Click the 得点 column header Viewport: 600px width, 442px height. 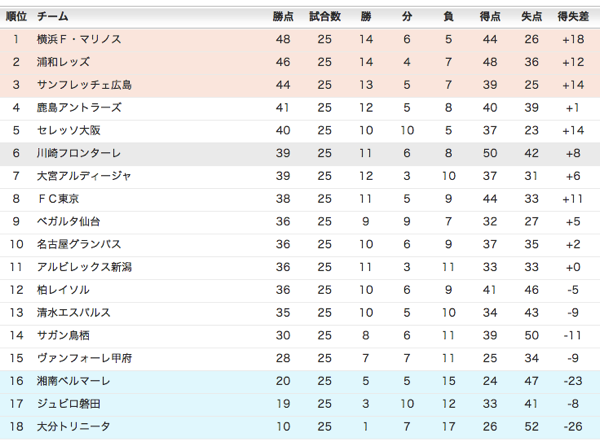489,17
